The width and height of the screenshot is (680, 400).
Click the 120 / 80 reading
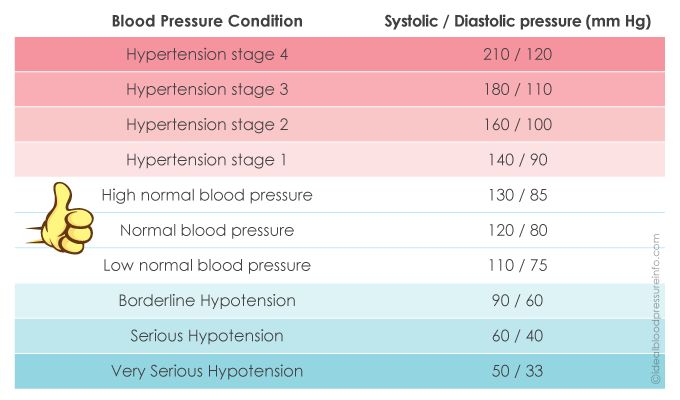coord(519,230)
